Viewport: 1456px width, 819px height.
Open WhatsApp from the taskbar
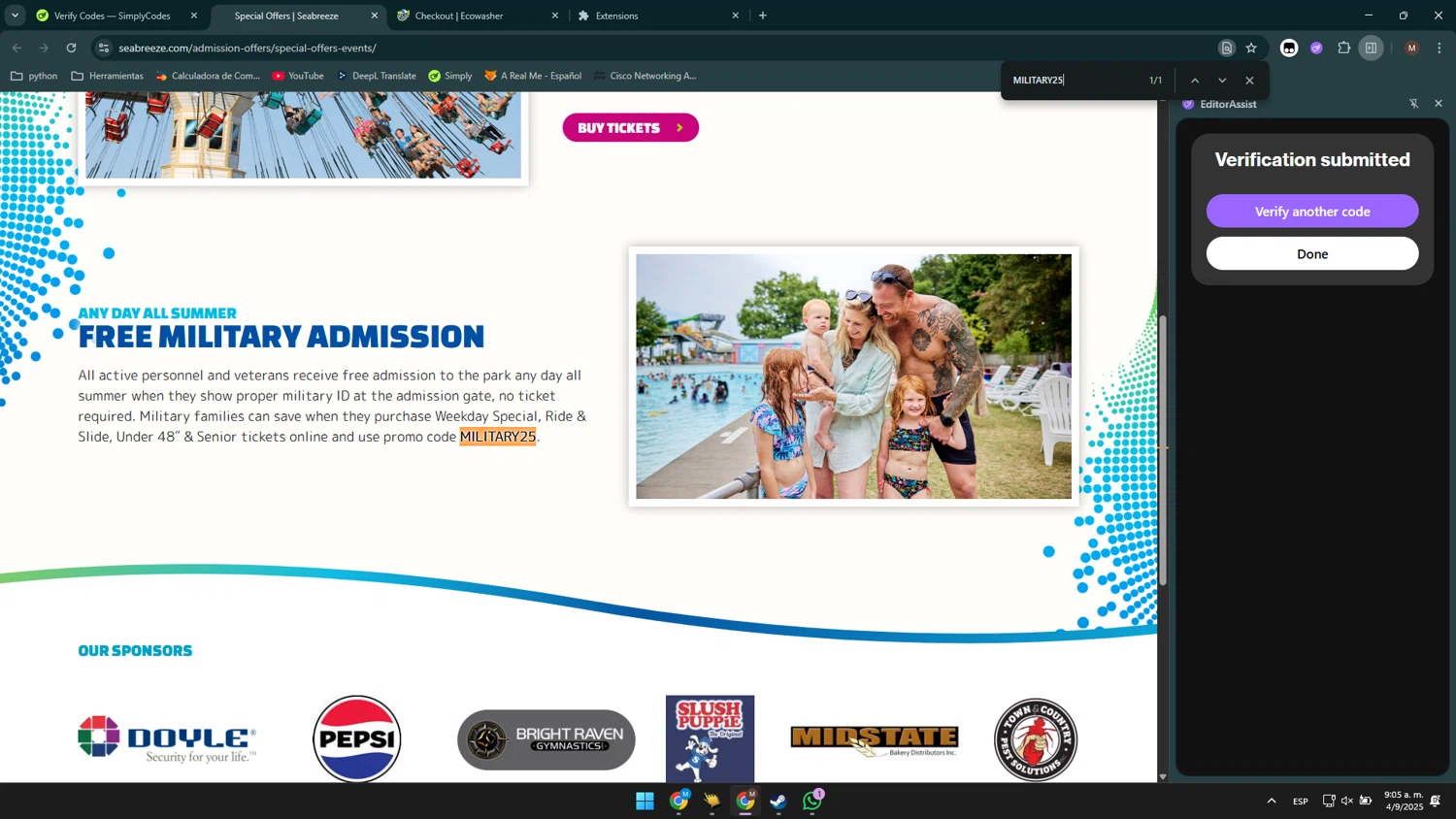tap(812, 801)
